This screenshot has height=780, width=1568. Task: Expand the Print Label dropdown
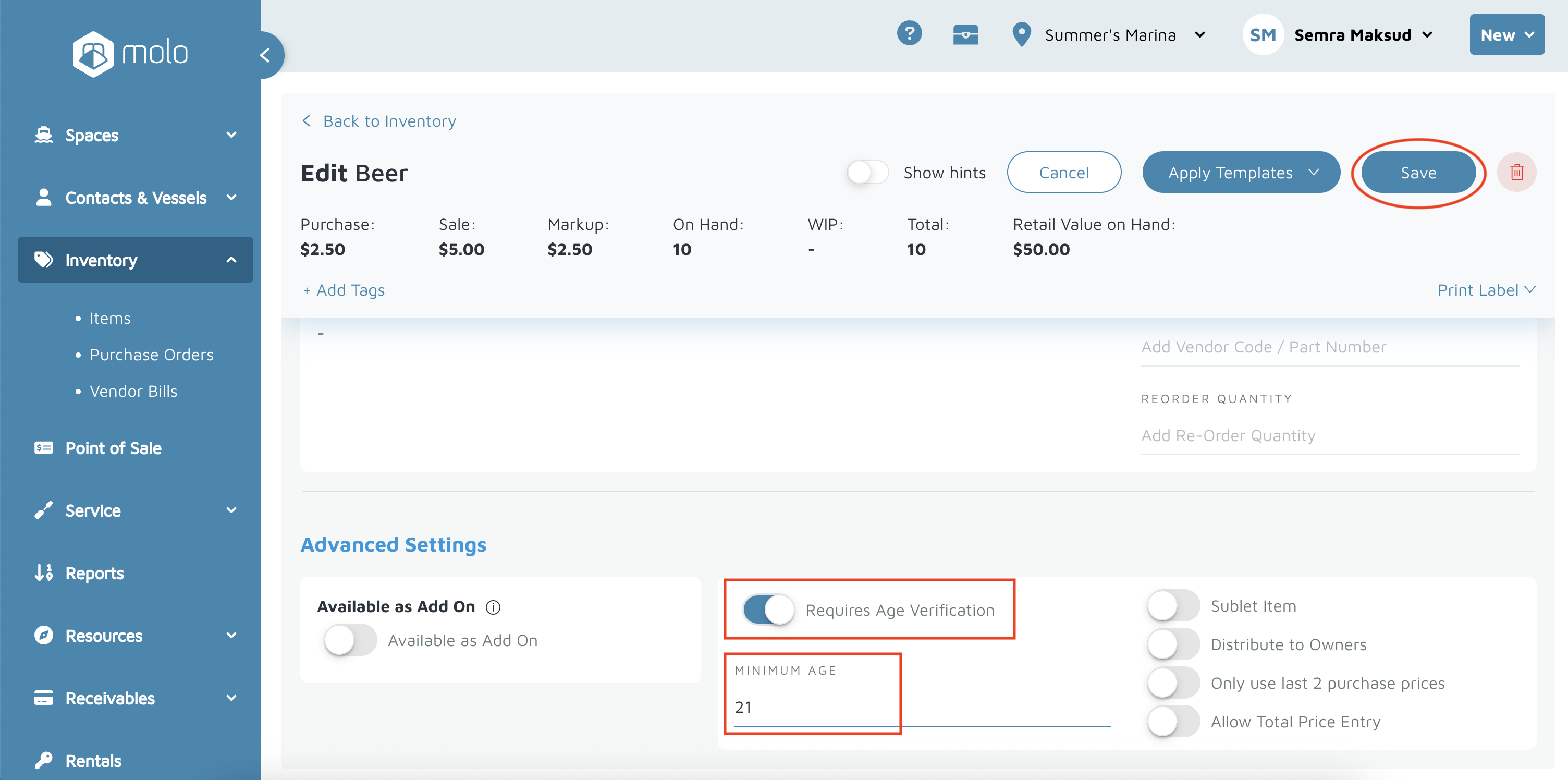pyautogui.click(x=1485, y=290)
